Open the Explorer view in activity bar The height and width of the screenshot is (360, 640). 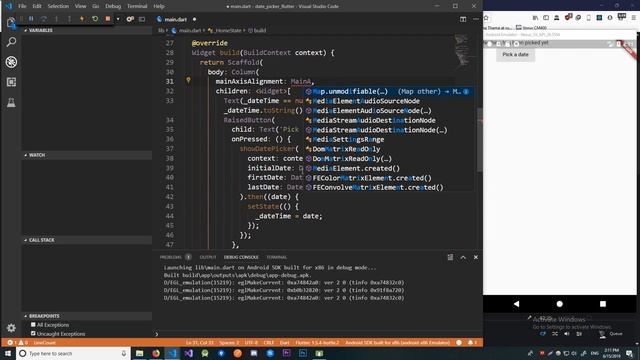(x=11, y=22)
